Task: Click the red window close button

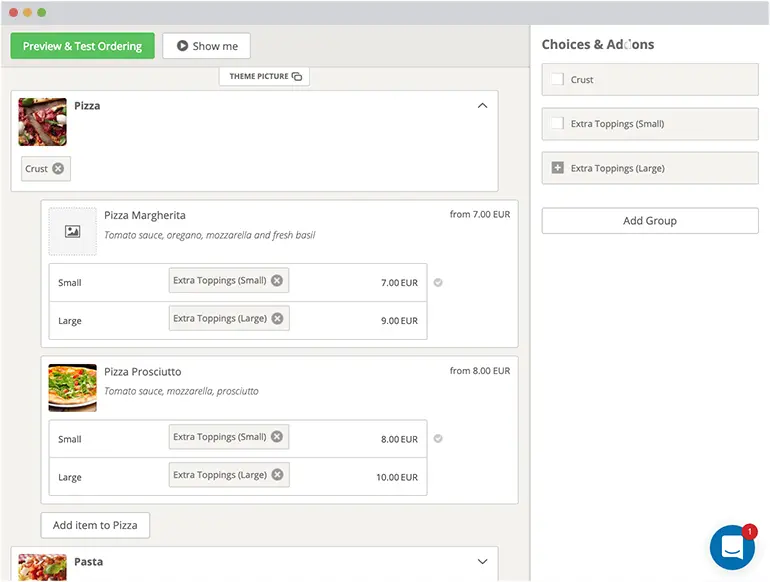Action: pos(13,12)
